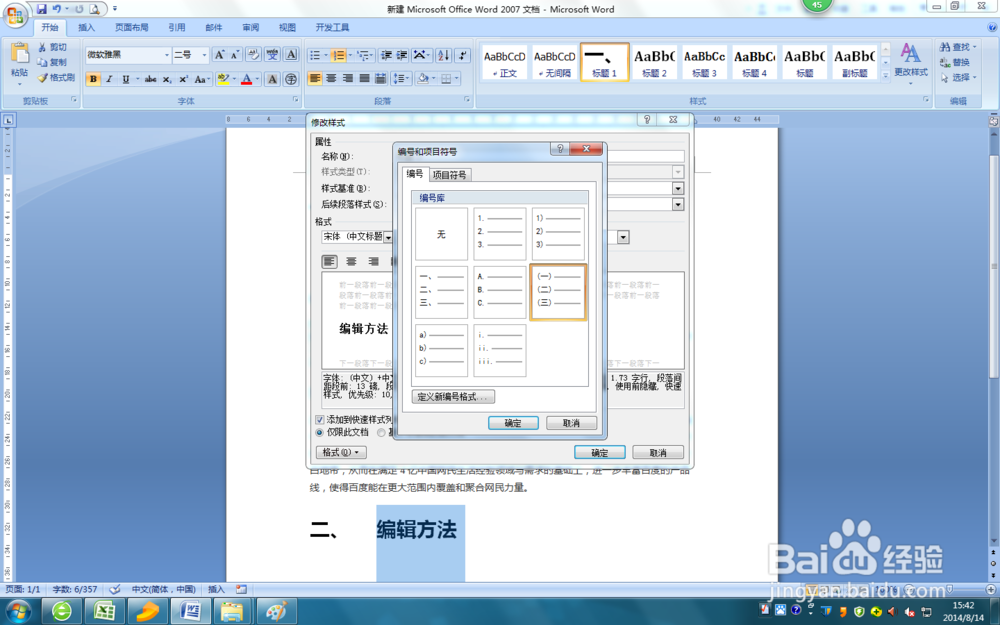1000x625 pixels.
Task: Open Excel from the Windows taskbar
Action: (105, 611)
